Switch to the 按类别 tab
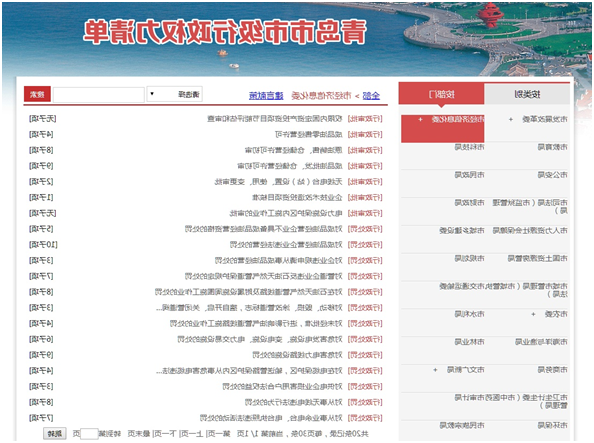 527,94
